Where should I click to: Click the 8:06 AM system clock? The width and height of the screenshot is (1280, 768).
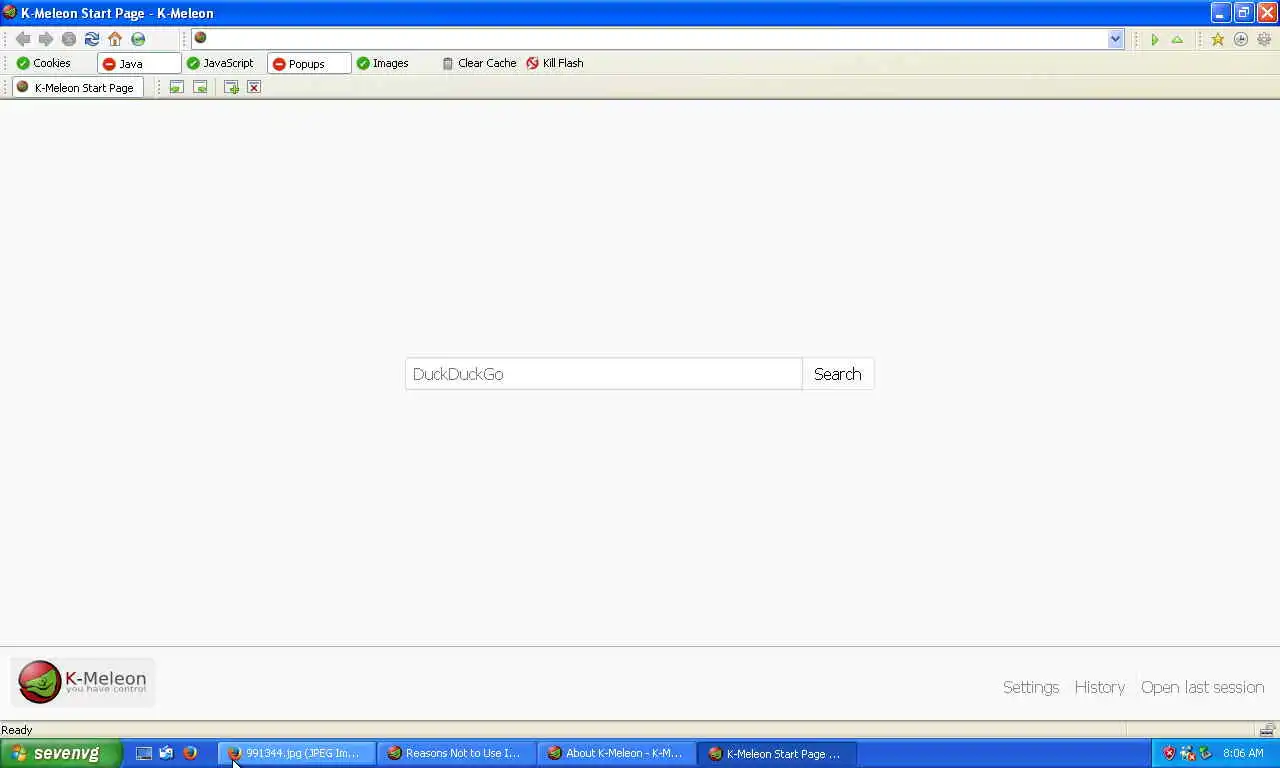[x=1243, y=753]
